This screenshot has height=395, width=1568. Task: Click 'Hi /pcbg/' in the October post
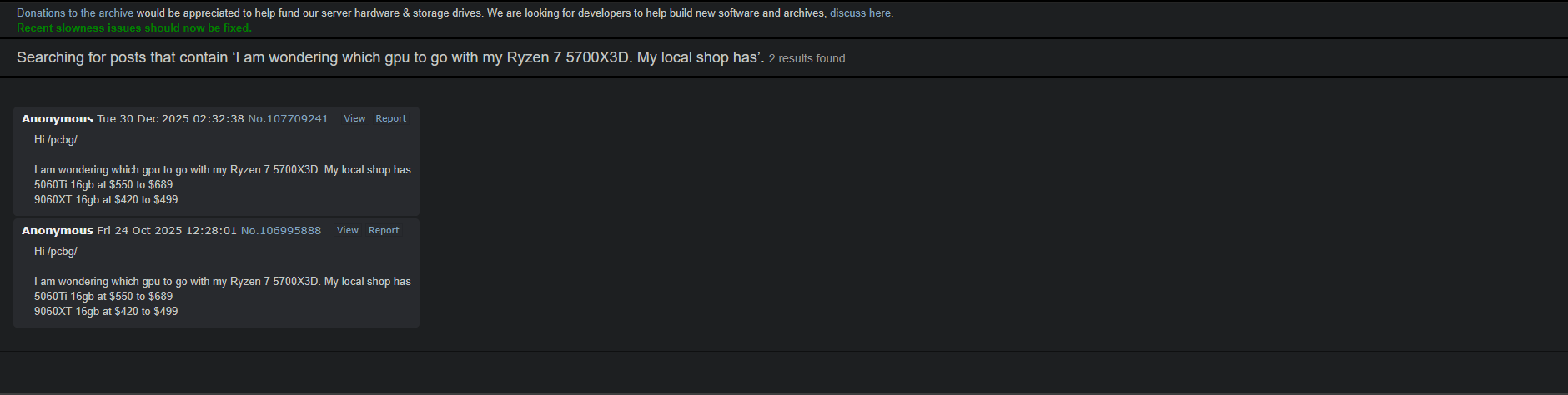(x=56, y=252)
